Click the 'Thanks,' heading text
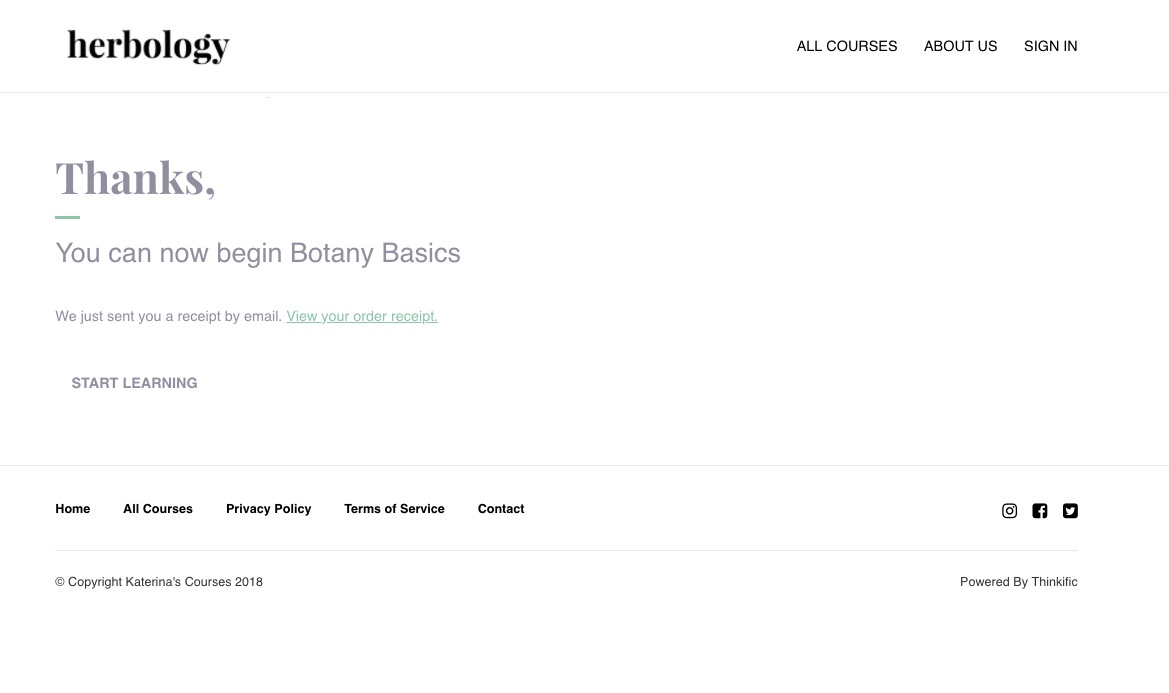Image resolution: width=1169 pixels, height=693 pixels. click(x=135, y=179)
